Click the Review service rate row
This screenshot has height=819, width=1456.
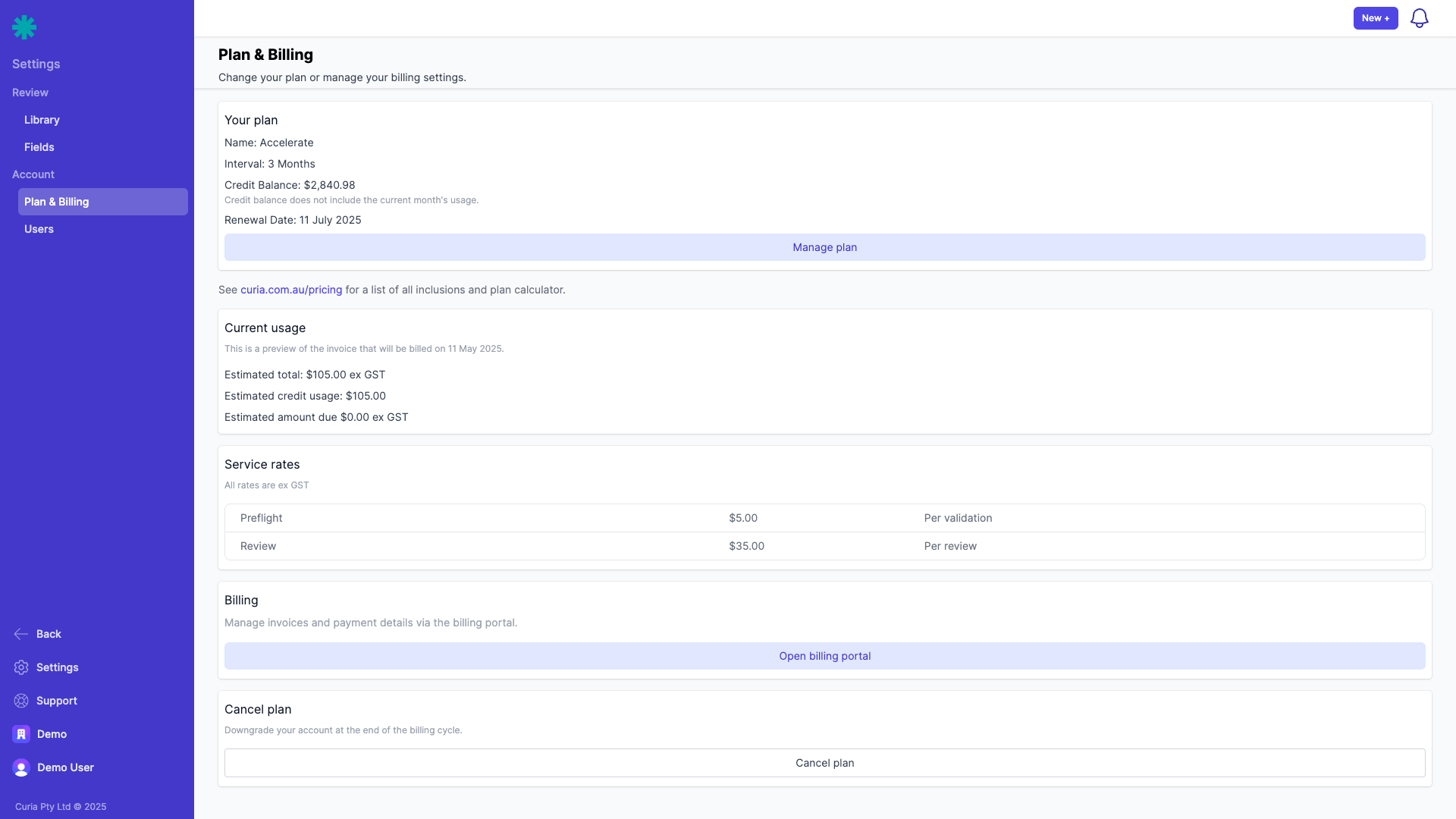[x=824, y=546]
